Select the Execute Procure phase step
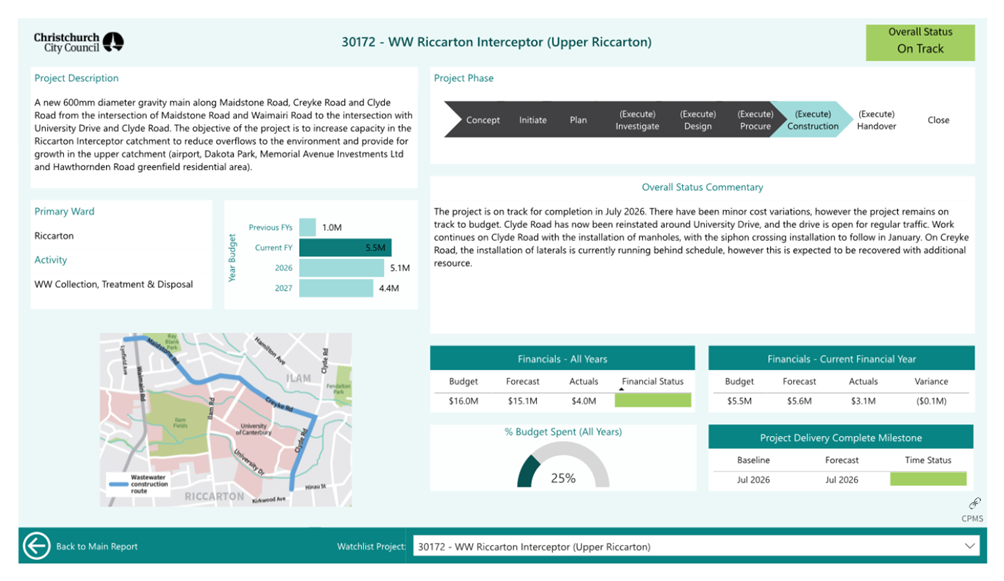1004x581 pixels. click(755, 120)
